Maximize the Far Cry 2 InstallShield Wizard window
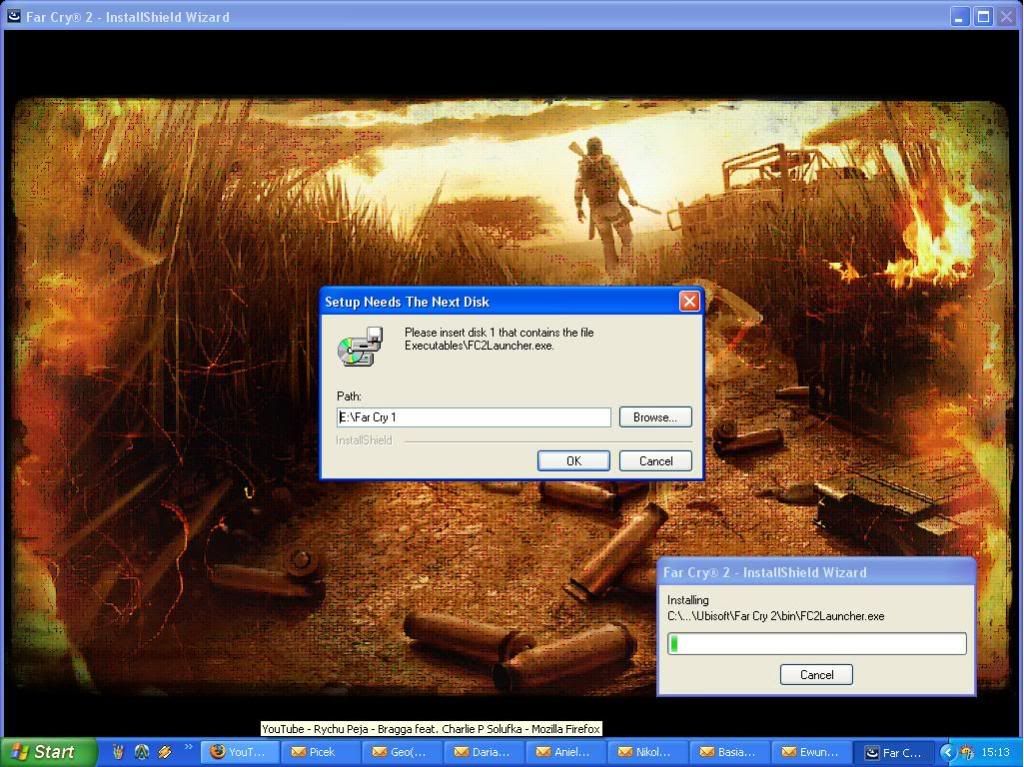Screen dimensions: 1024x767 pyautogui.click(x=983, y=16)
